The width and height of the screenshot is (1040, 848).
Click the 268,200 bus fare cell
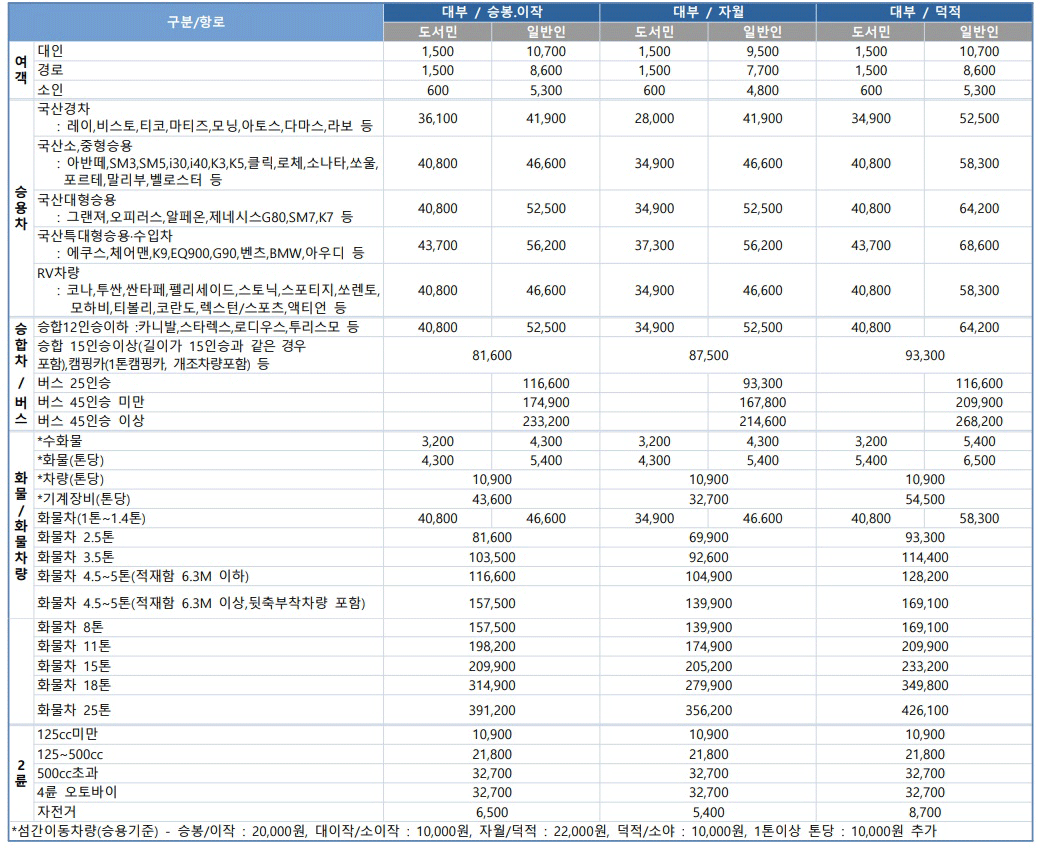pyautogui.click(x=979, y=421)
